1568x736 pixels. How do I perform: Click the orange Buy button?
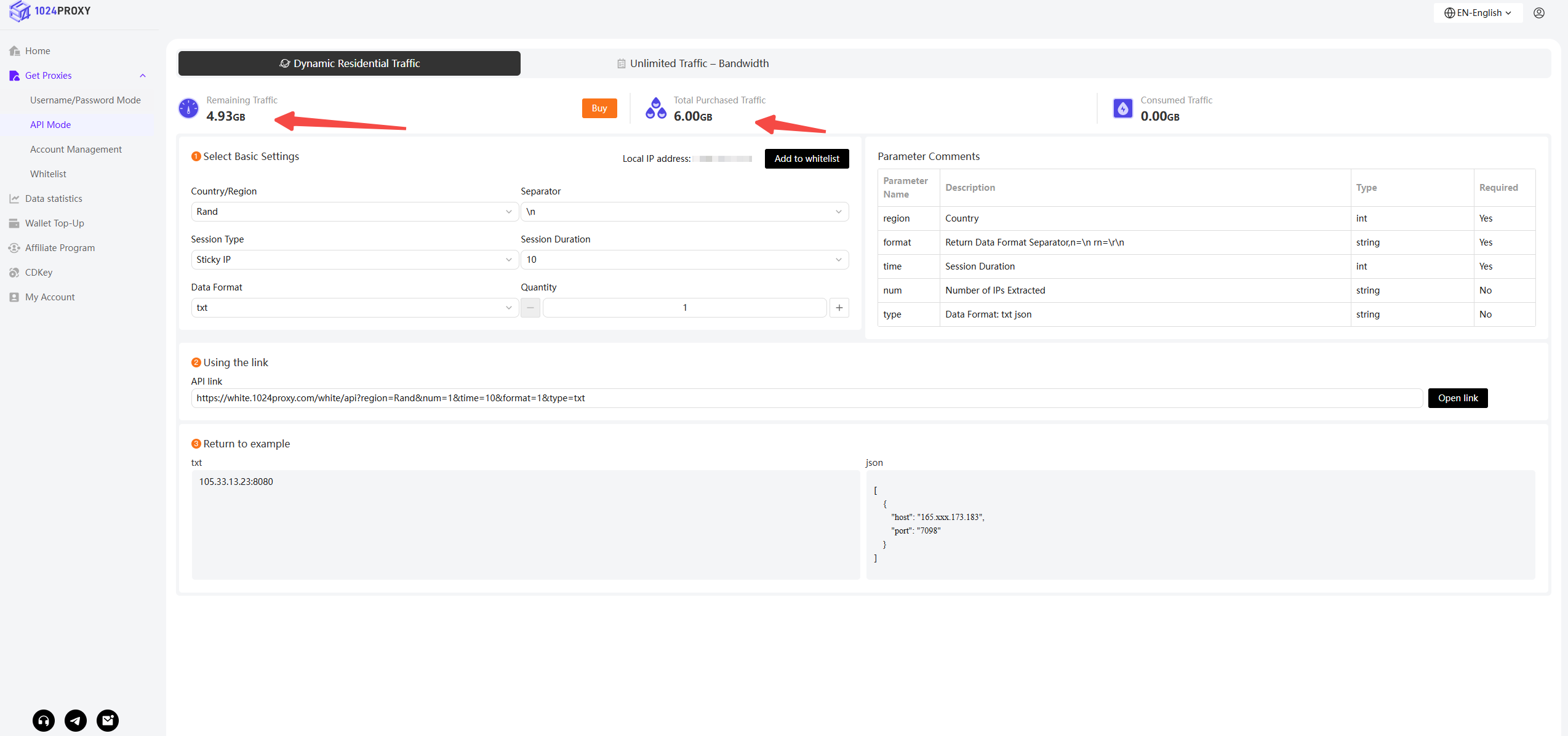click(x=599, y=108)
